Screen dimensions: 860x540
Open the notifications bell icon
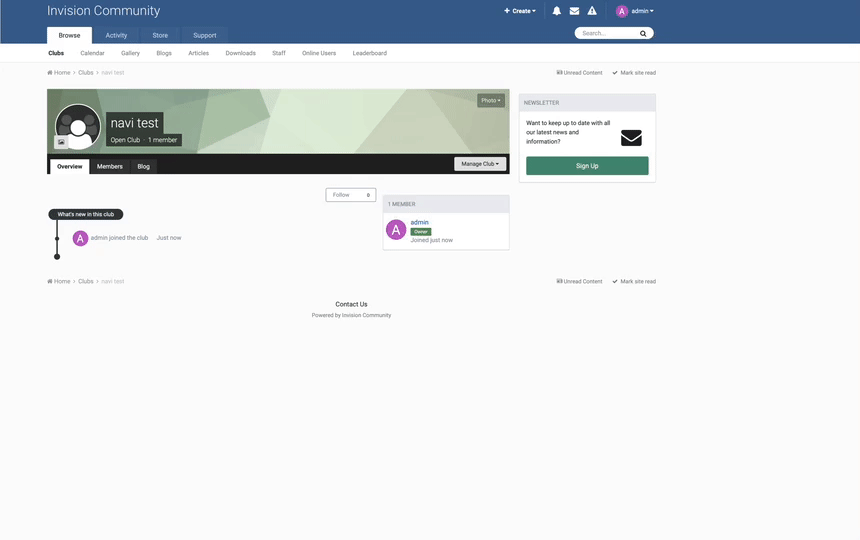(x=556, y=11)
